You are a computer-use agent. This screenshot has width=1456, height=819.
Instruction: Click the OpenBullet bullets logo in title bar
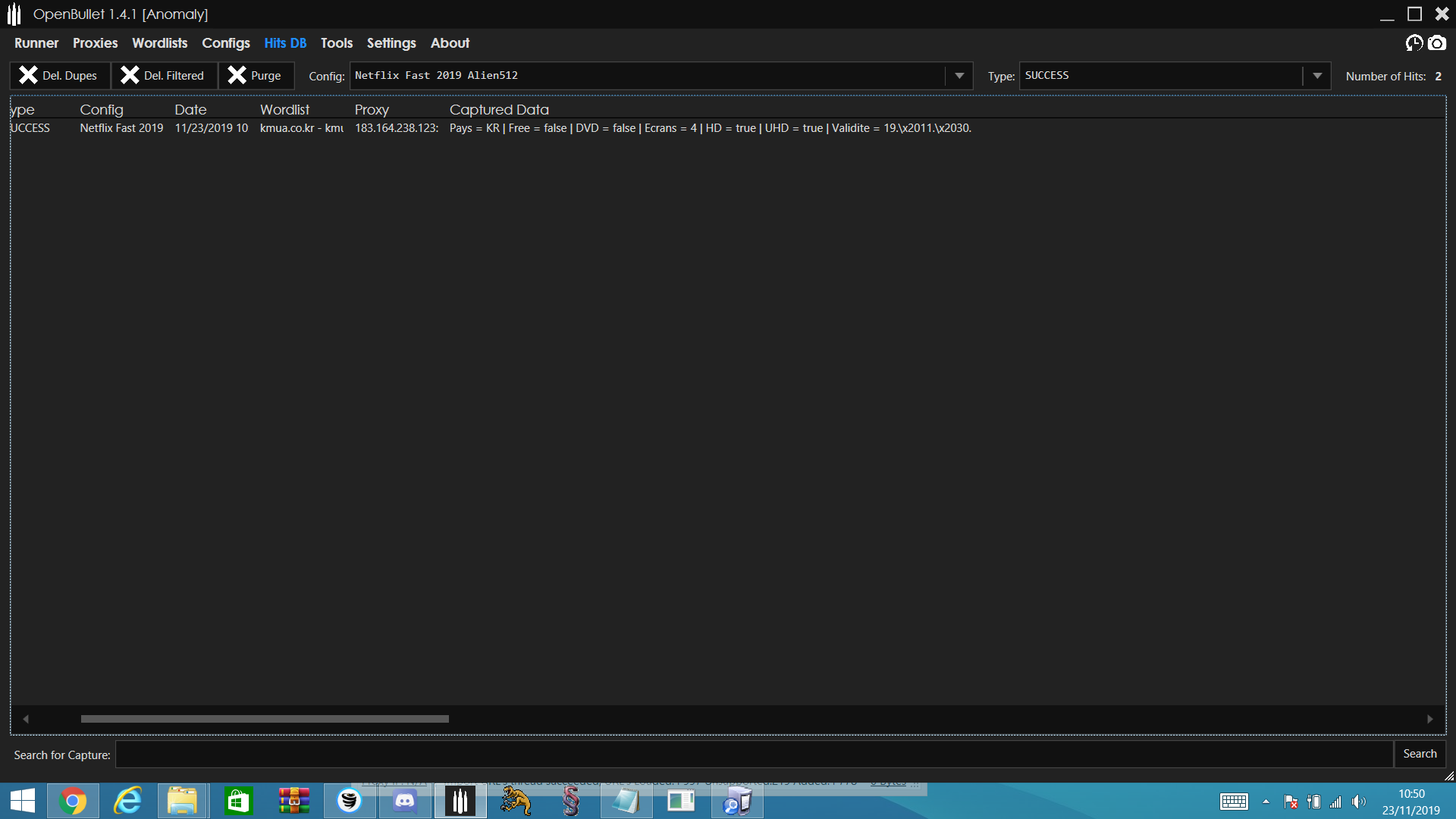coord(14,14)
